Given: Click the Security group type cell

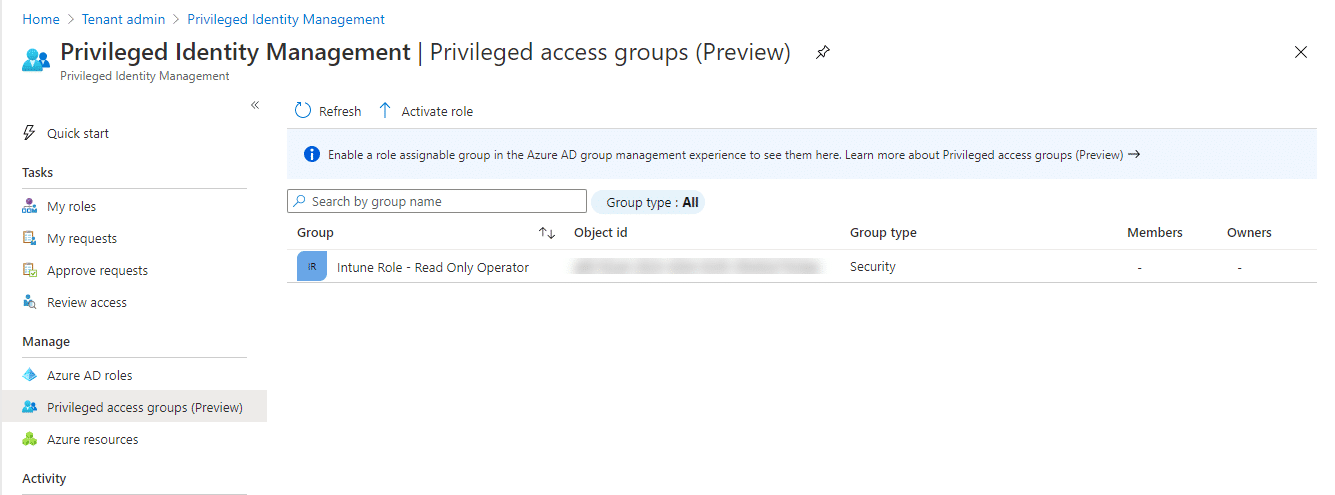Looking at the screenshot, I should point(873,267).
